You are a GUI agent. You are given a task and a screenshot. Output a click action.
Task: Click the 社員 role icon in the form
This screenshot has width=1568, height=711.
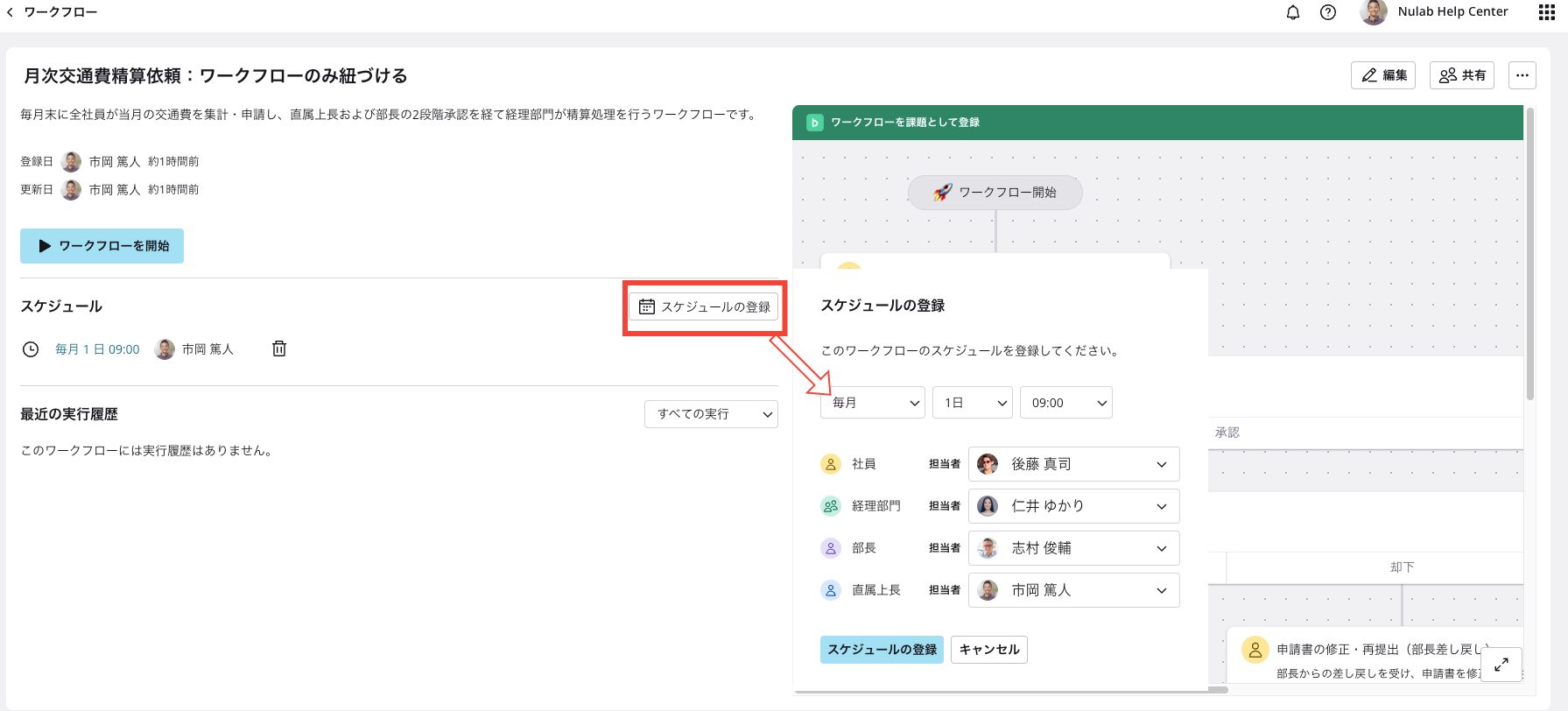tap(831, 464)
